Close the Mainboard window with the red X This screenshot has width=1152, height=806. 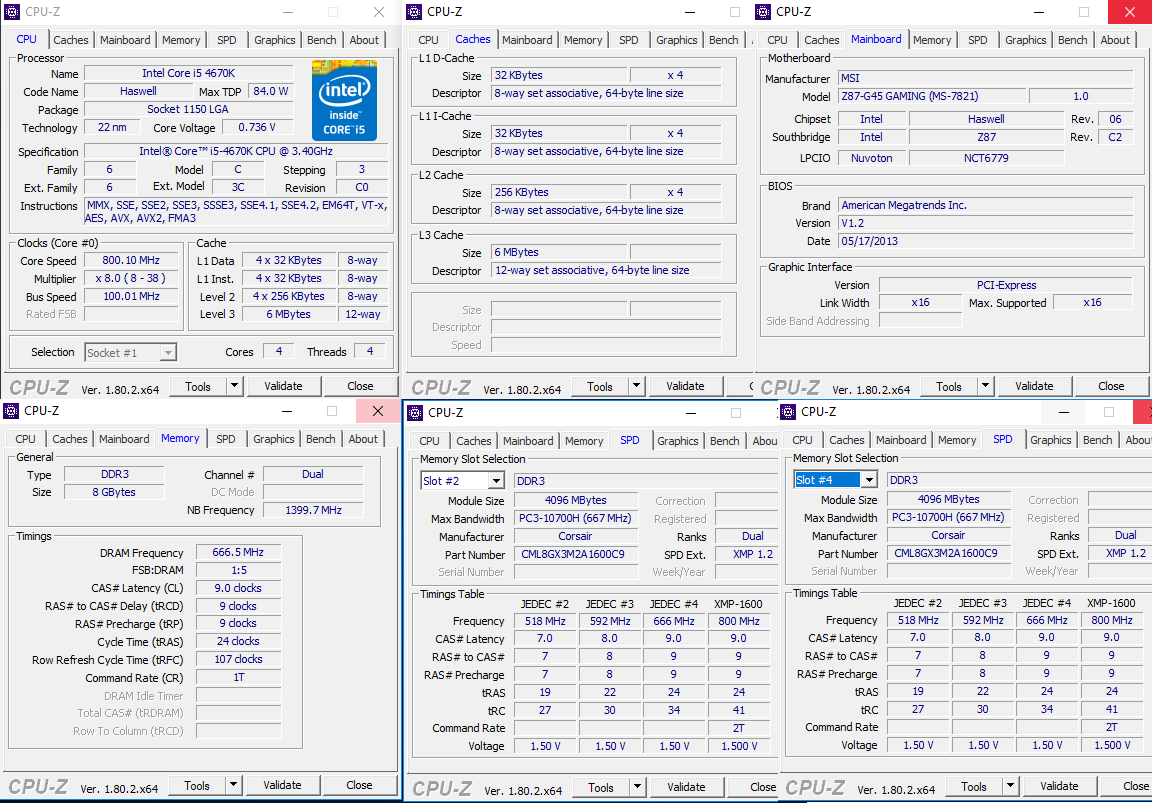[1130, 12]
